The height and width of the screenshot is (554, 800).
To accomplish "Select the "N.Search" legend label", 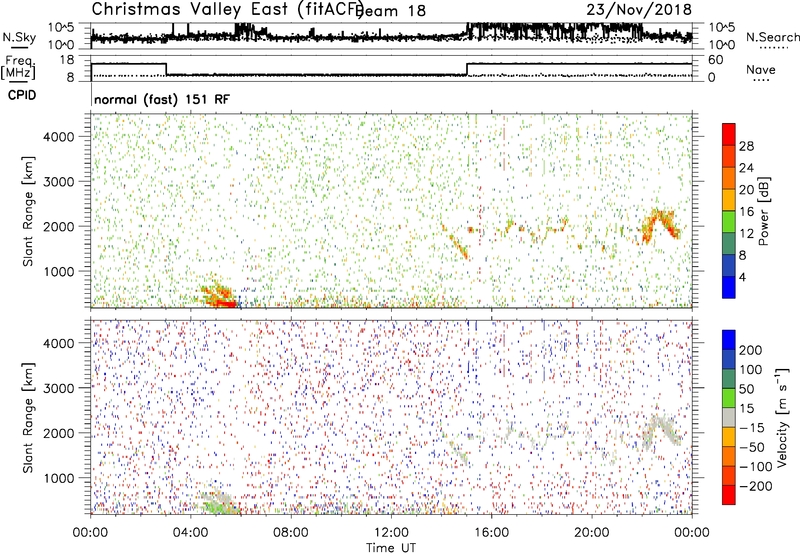I will coord(772,37).
